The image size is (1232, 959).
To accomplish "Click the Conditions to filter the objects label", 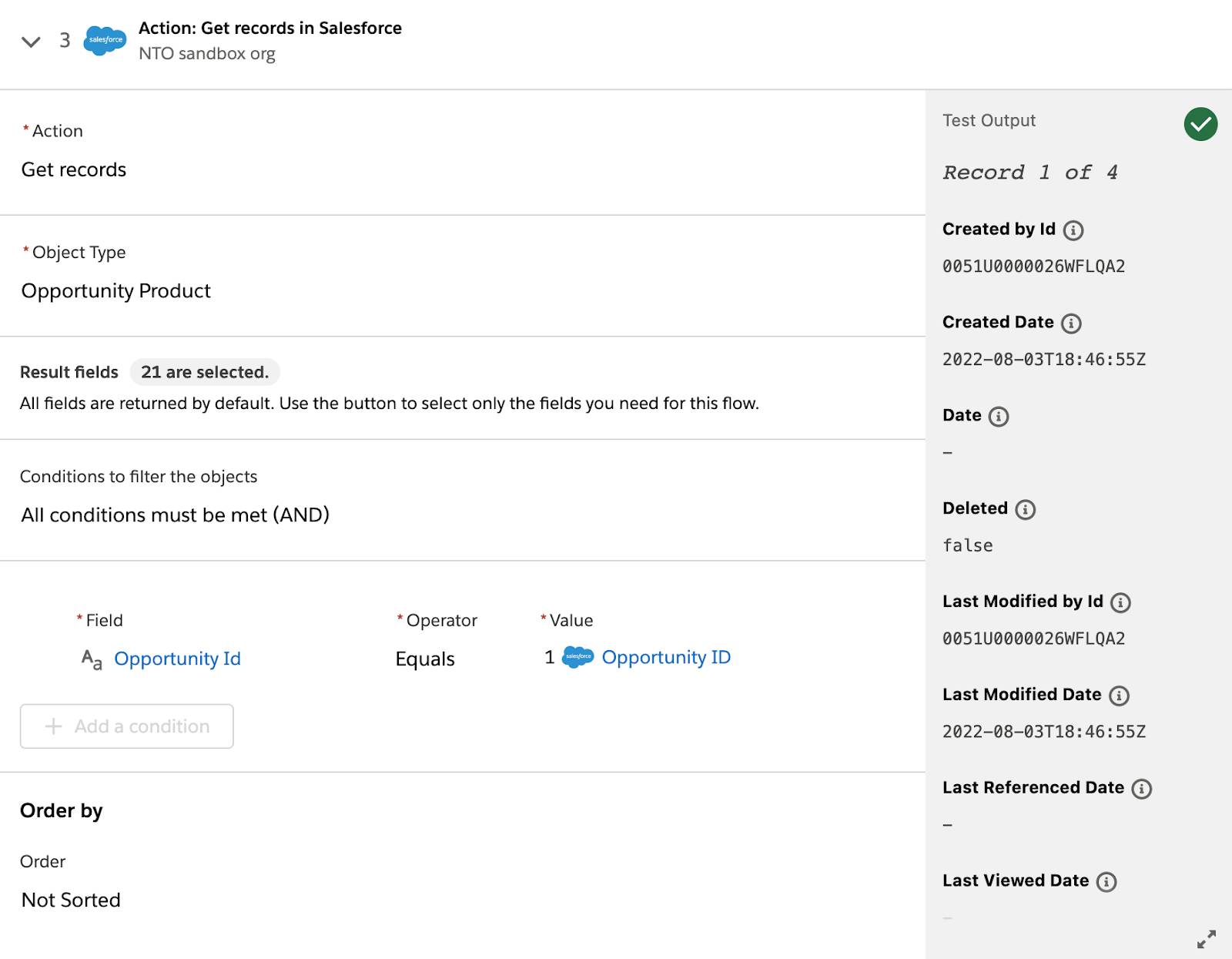I will (x=139, y=477).
